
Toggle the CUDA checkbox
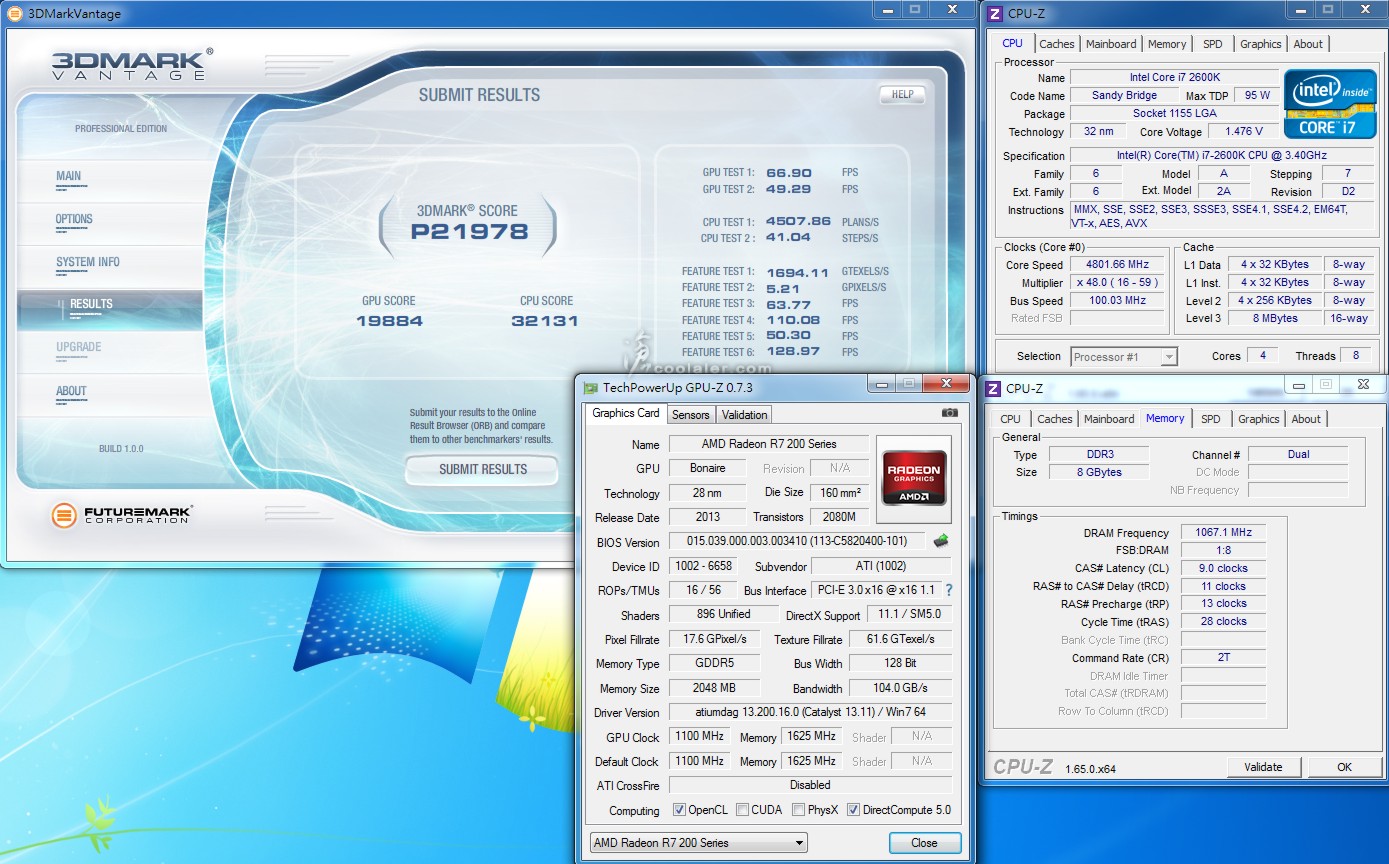(x=742, y=810)
